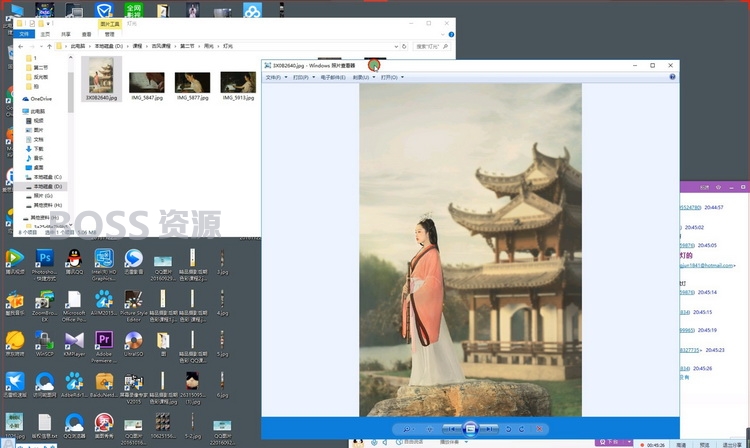Image resolution: width=750 pixels, height=448 pixels.
Task: Start the slideshow with center button
Action: click(470, 429)
